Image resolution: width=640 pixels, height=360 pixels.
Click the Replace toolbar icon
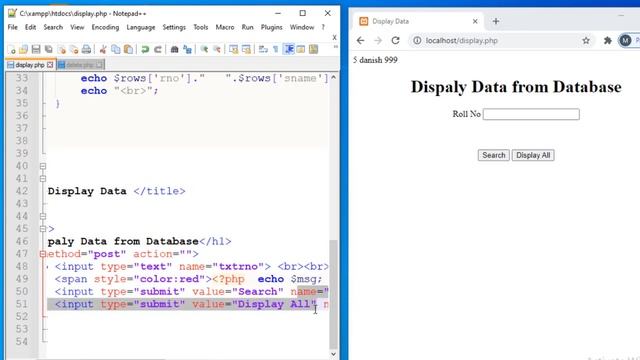point(187,49)
